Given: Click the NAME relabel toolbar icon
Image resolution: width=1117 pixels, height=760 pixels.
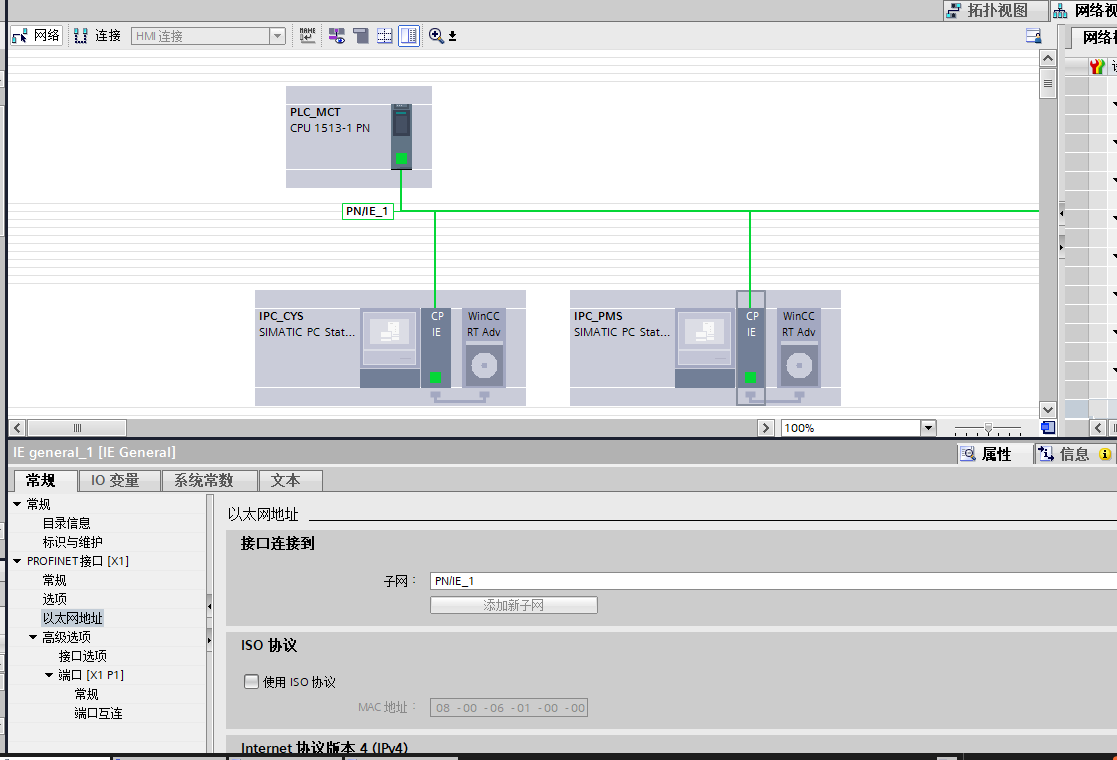Looking at the screenshot, I should [308, 35].
